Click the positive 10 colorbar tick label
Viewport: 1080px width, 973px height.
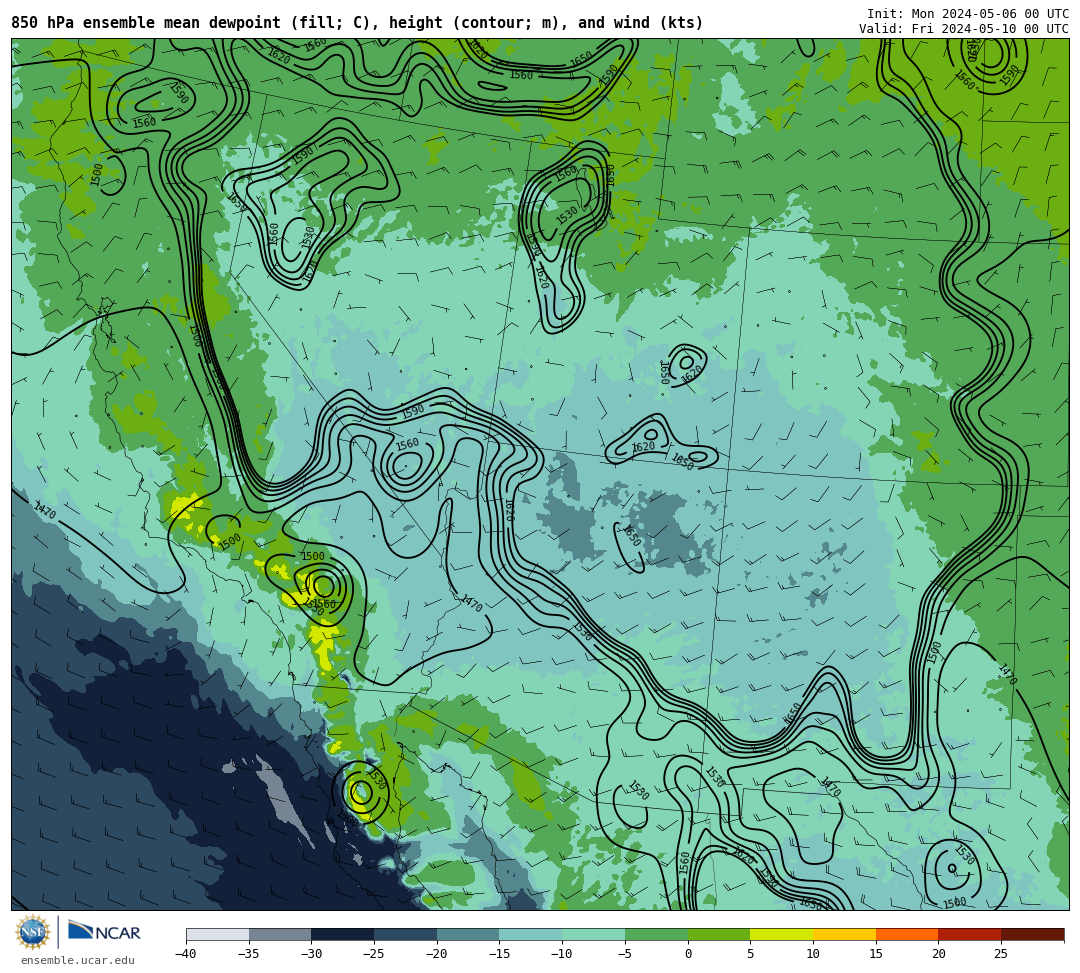pyautogui.click(x=813, y=954)
